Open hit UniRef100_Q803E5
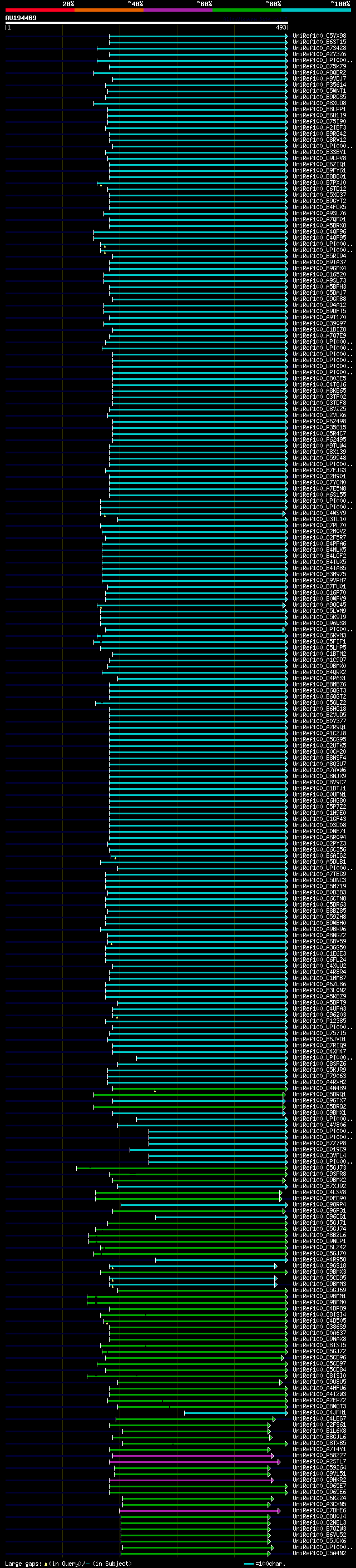Image resolution: width=356 pixels, height=1568 pixels. [319, 379]
